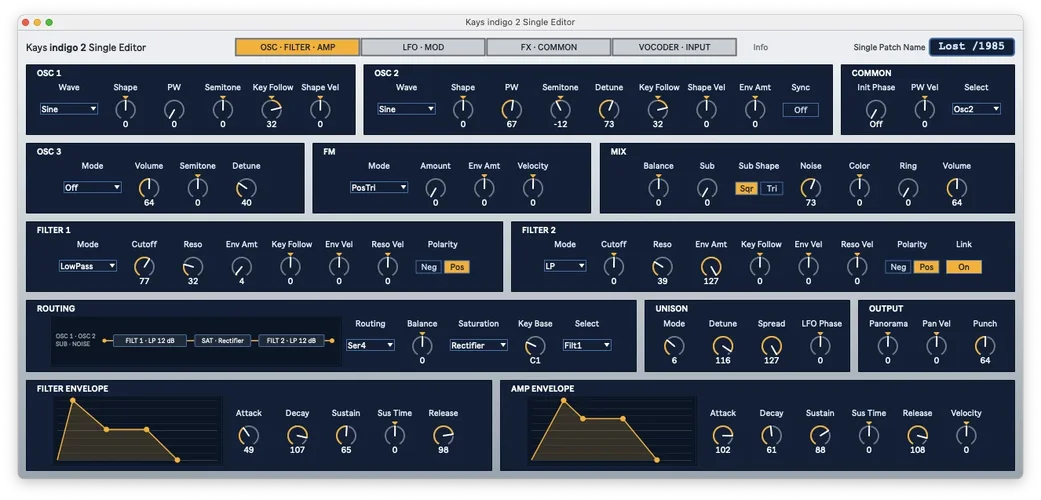Open the Saturation Rectifier dropdown
1041x500 pixels.
tap(479, 345)
